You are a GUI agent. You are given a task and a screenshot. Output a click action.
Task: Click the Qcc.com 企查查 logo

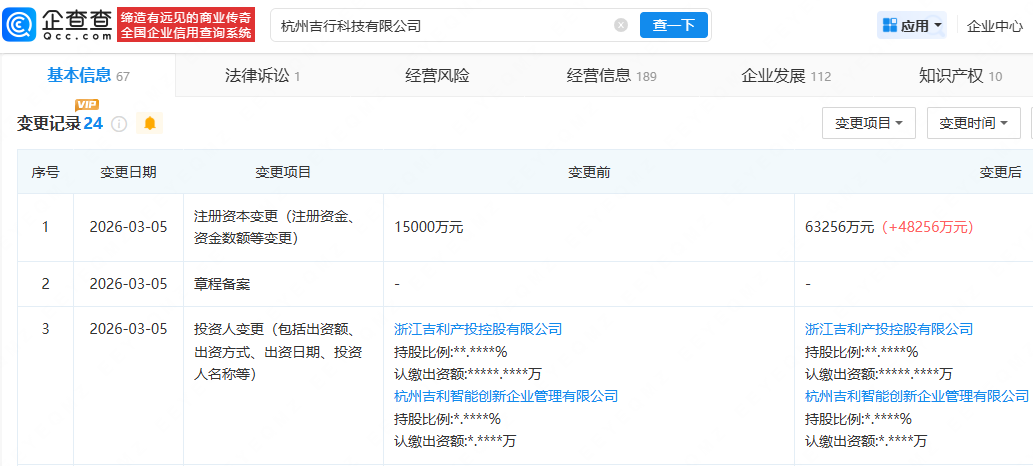[56, 25]
